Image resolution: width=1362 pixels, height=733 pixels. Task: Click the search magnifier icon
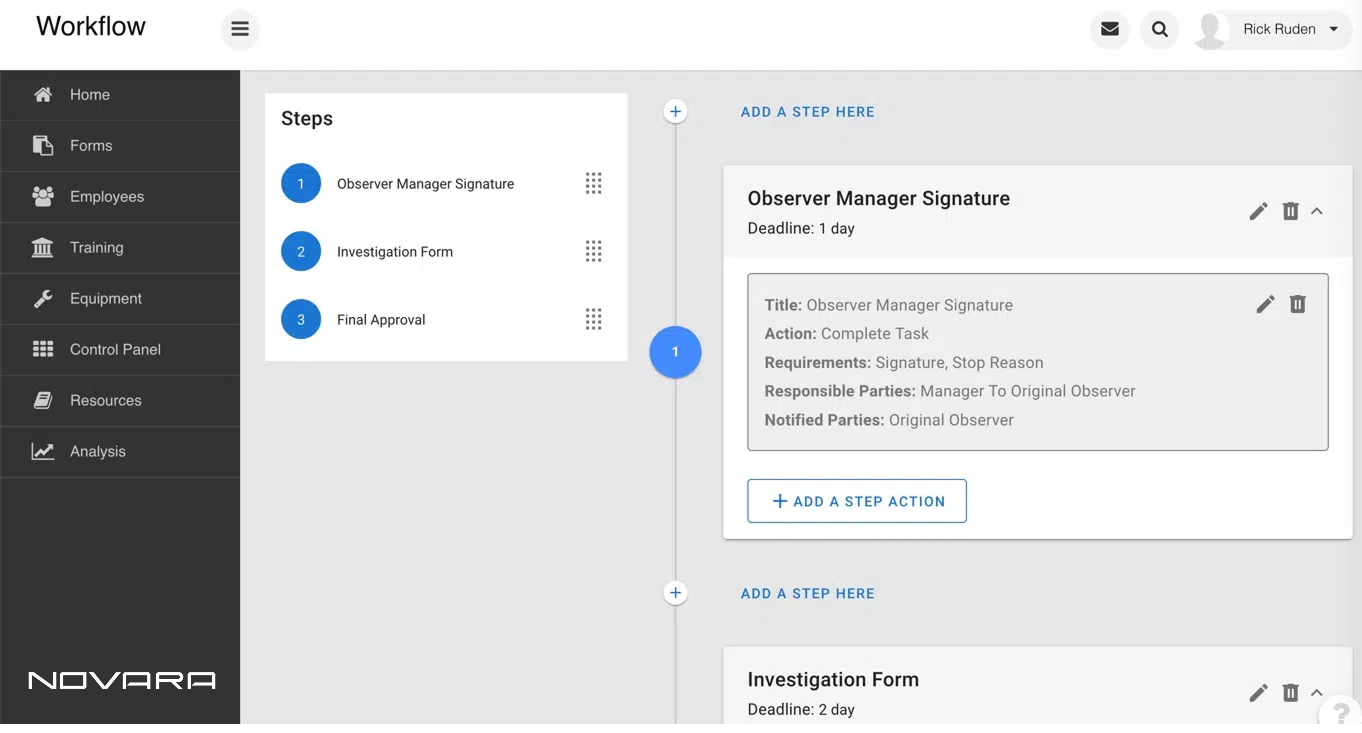1160,29
